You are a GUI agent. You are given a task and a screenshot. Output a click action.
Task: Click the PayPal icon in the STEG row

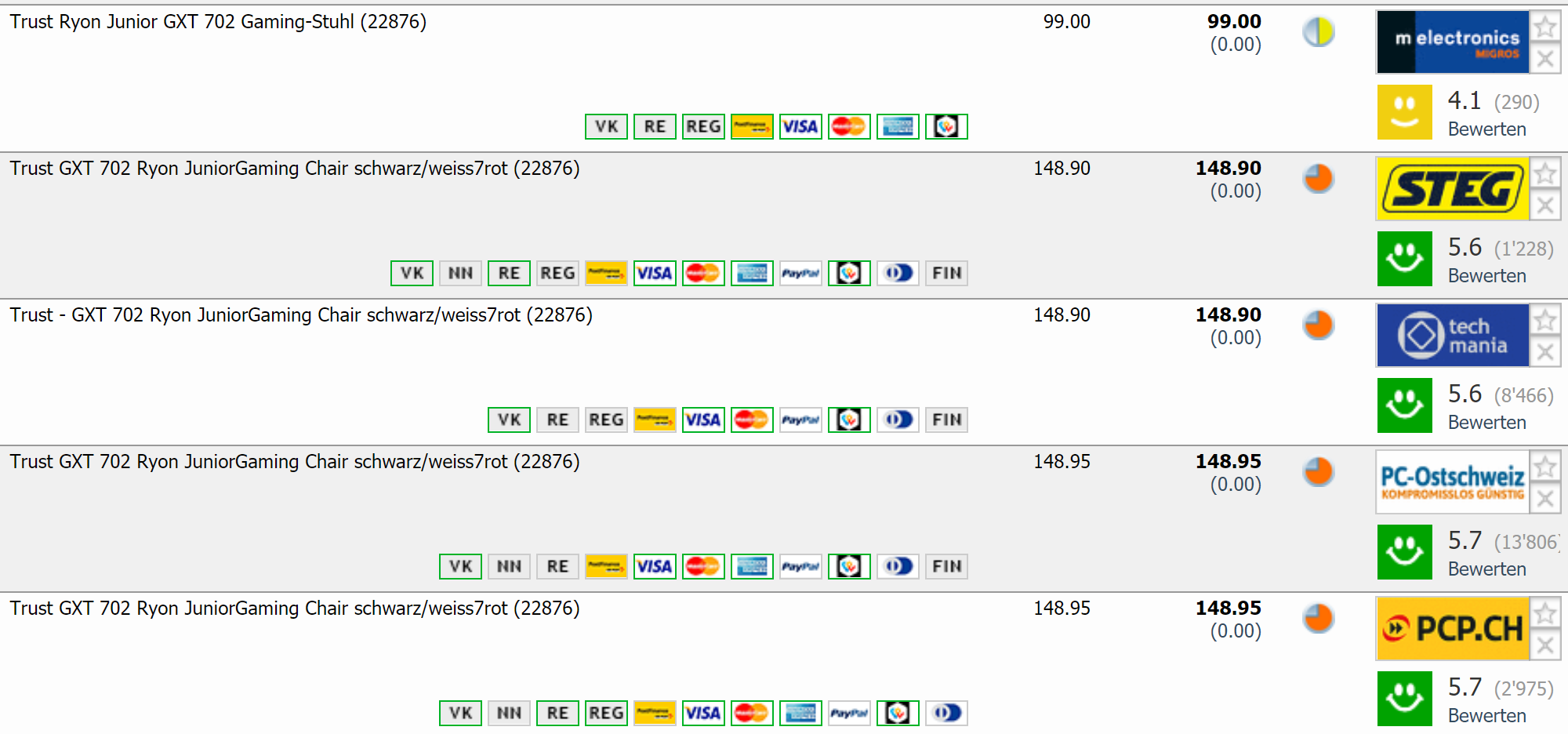pyautogui.click(x=800, y=273)
